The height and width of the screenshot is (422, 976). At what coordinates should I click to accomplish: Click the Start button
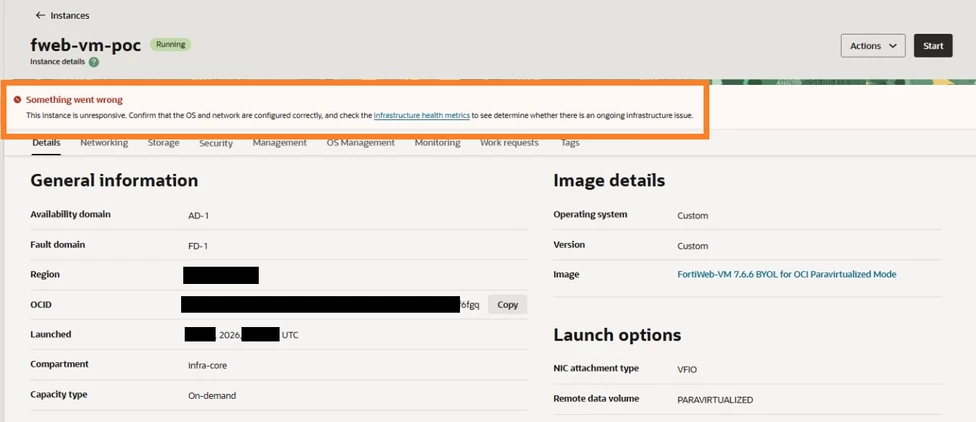pyautogui.click(x=933, y=45)
